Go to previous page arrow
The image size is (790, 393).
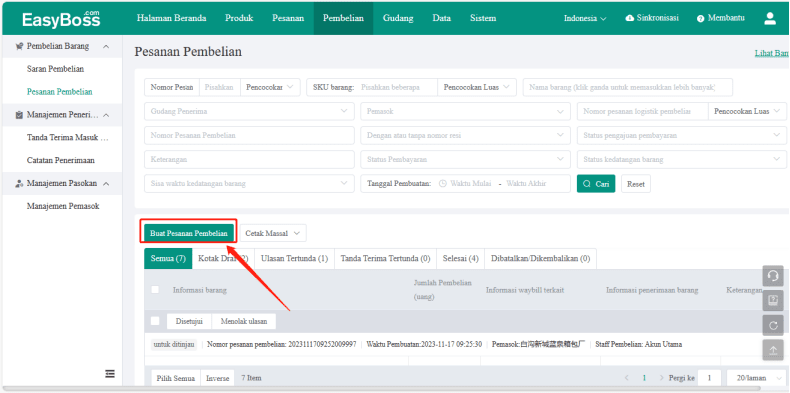[627, 377]
